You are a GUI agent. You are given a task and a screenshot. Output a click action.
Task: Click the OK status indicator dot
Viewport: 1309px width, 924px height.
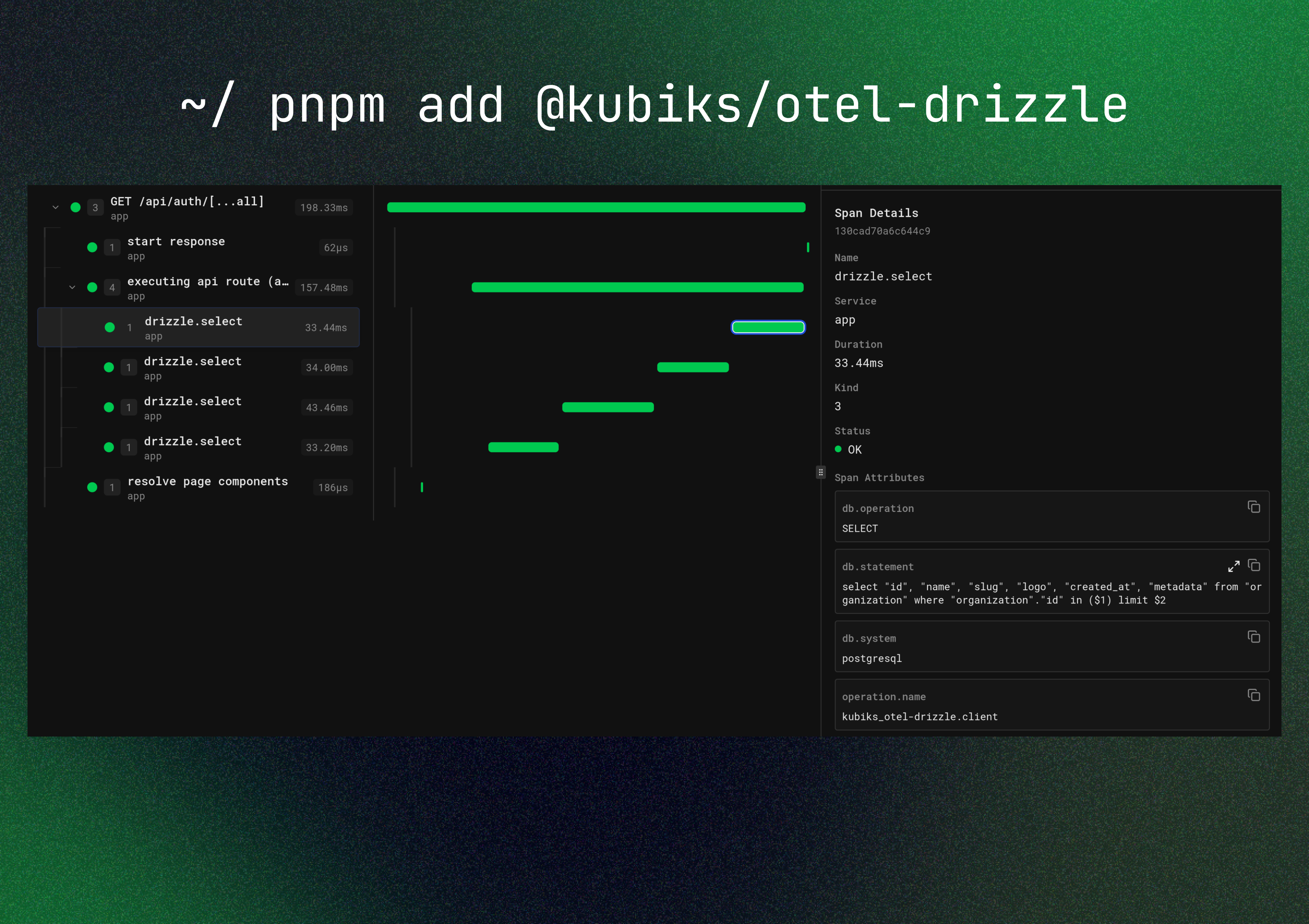point(838,449)
